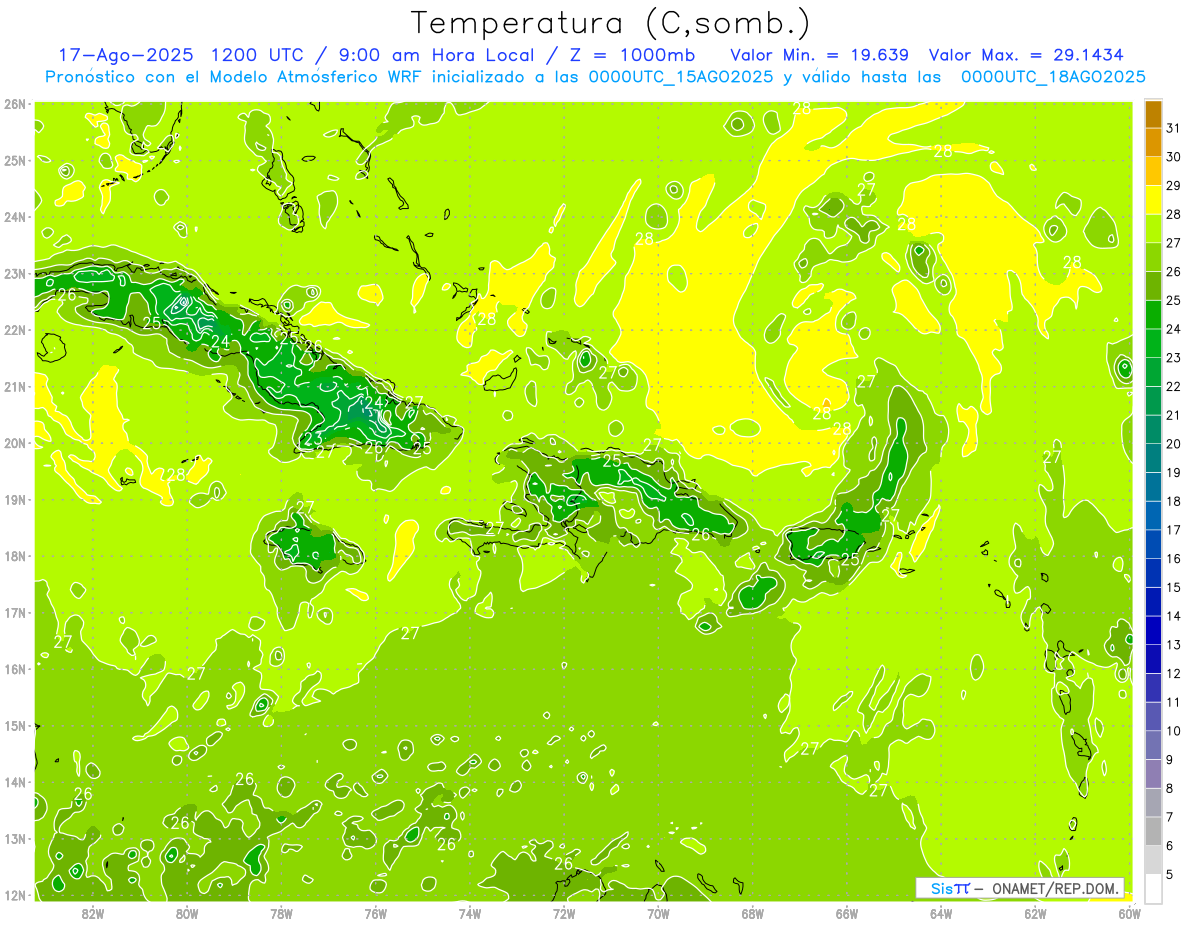Viewport: 1200px width, 927px height.
Task: Click the '26N' latitude label
Action: tap(15, 104)
